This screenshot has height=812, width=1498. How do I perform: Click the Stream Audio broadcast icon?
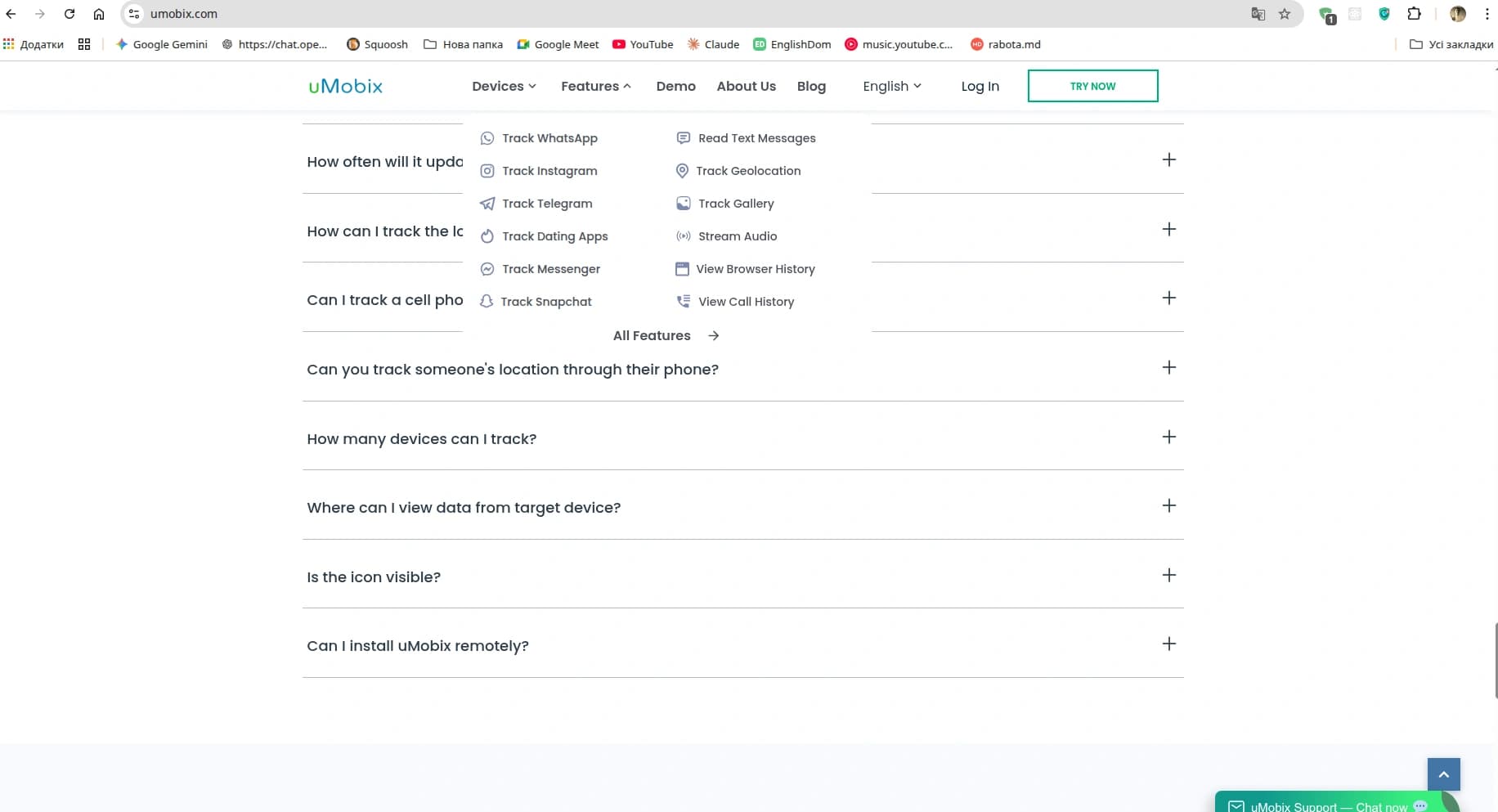pos(684,236)
